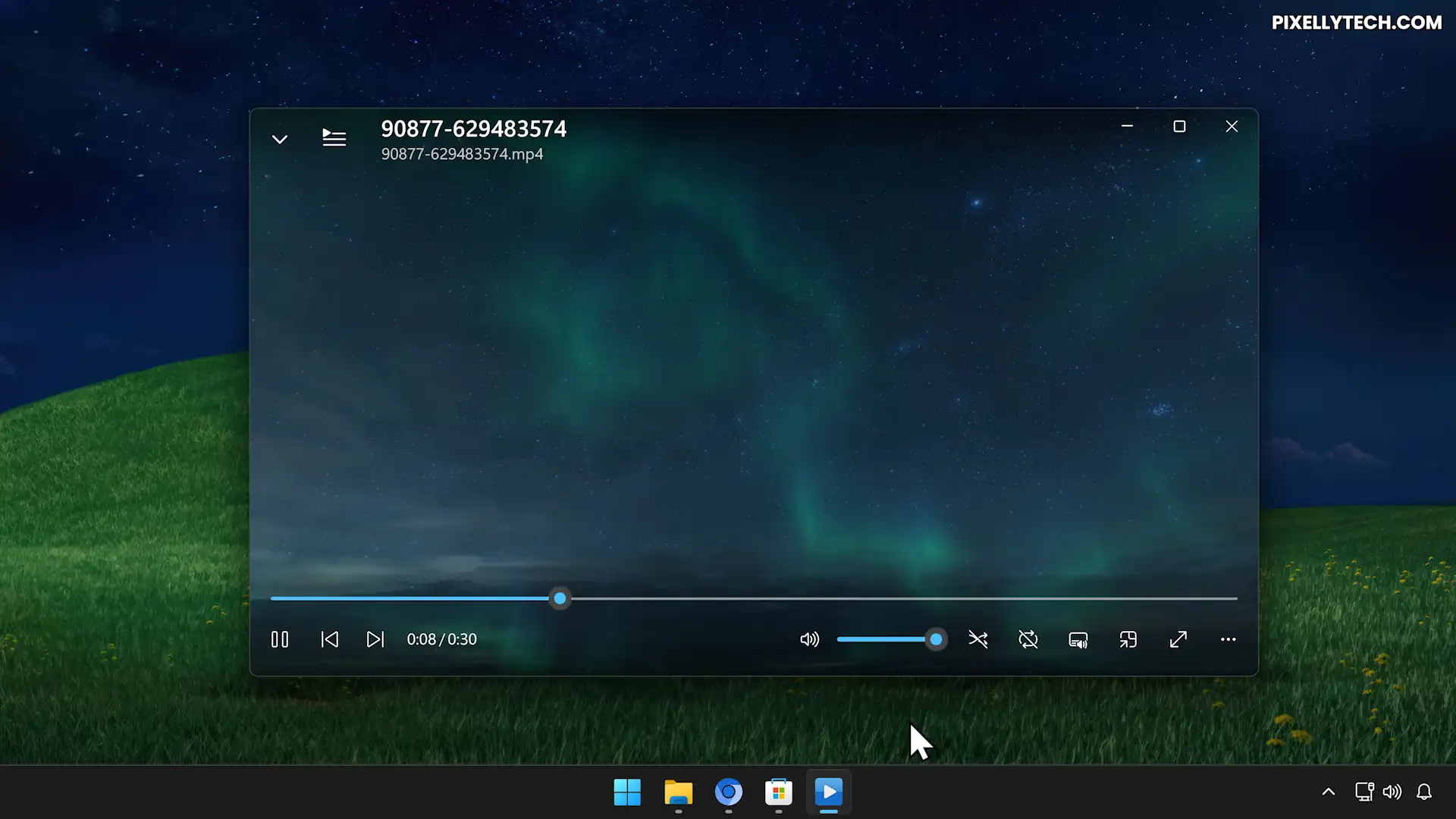The width and height of the screenshot is (1456, 819).
Task: Minimize the Media Player window
Action: [x=1128, y=126]
